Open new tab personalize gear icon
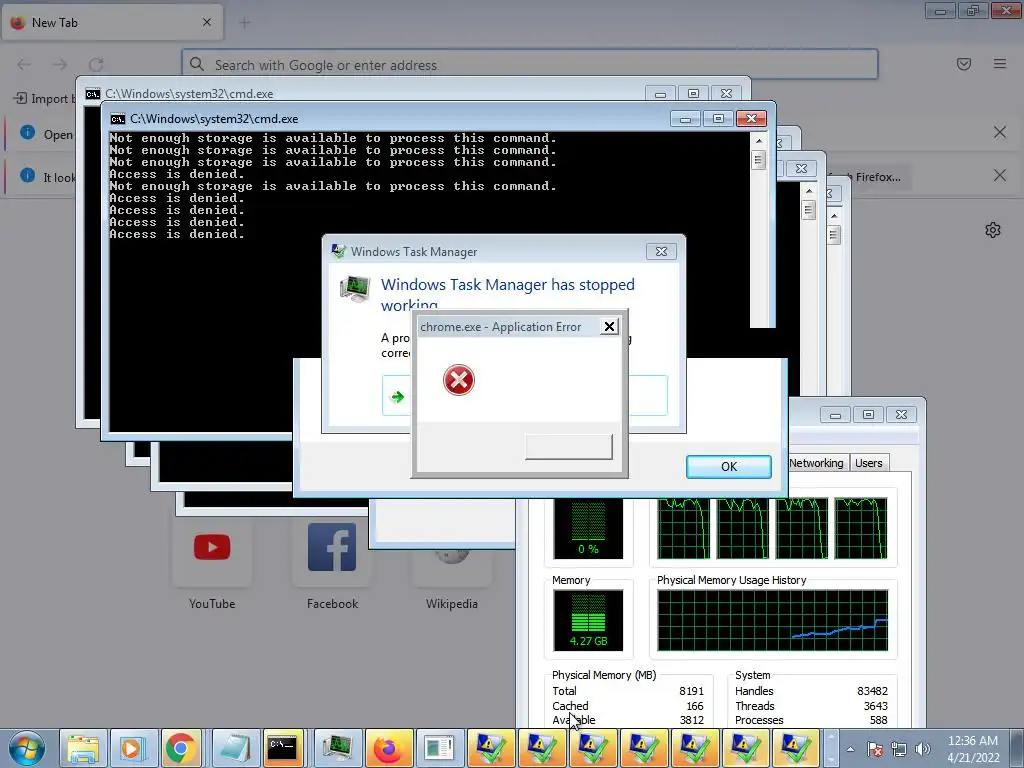1024x768 pixels. tap(993, 230)
